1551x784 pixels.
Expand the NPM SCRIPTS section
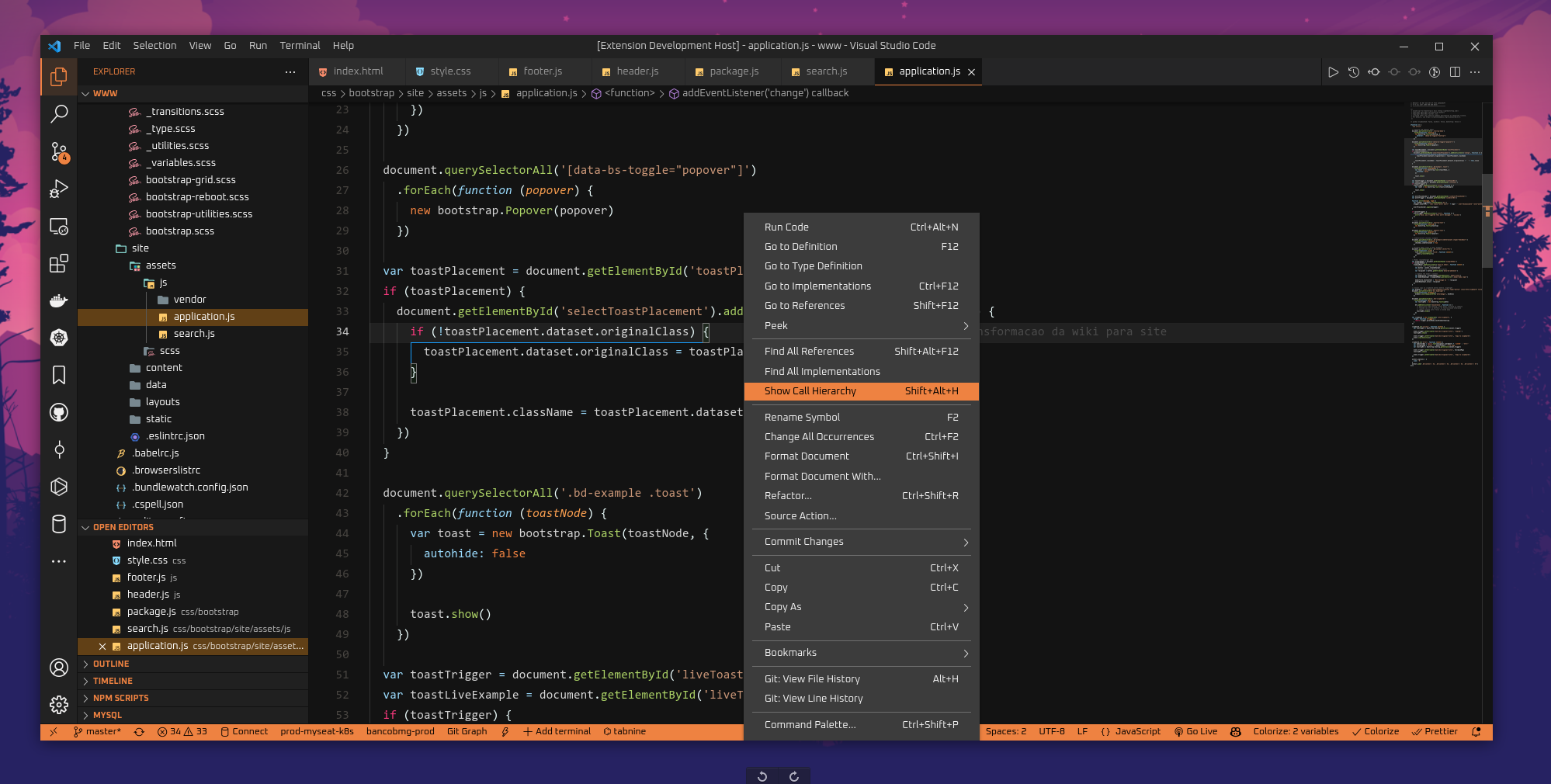tap(120, 698)
